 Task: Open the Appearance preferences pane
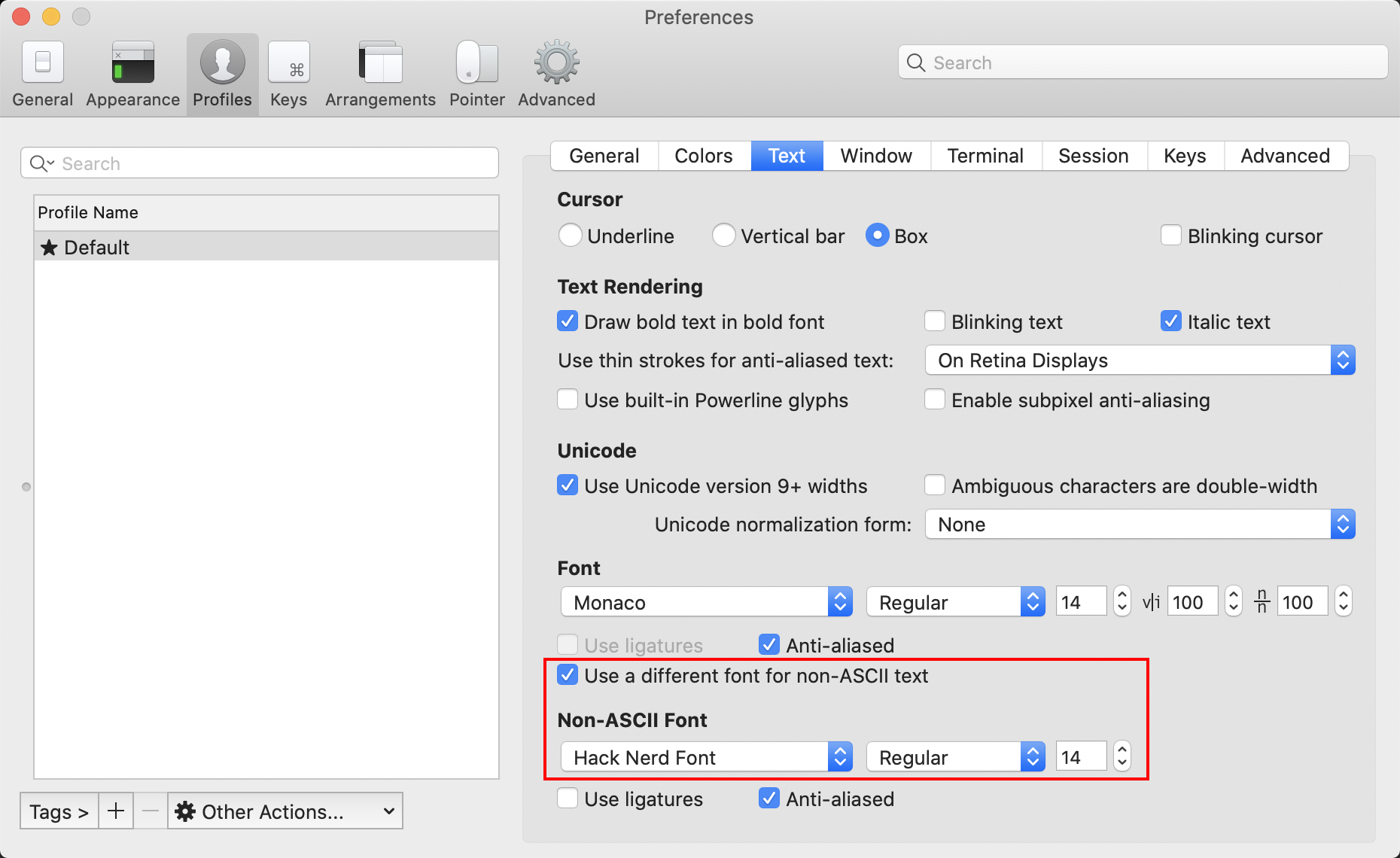(x=133, y=64)
